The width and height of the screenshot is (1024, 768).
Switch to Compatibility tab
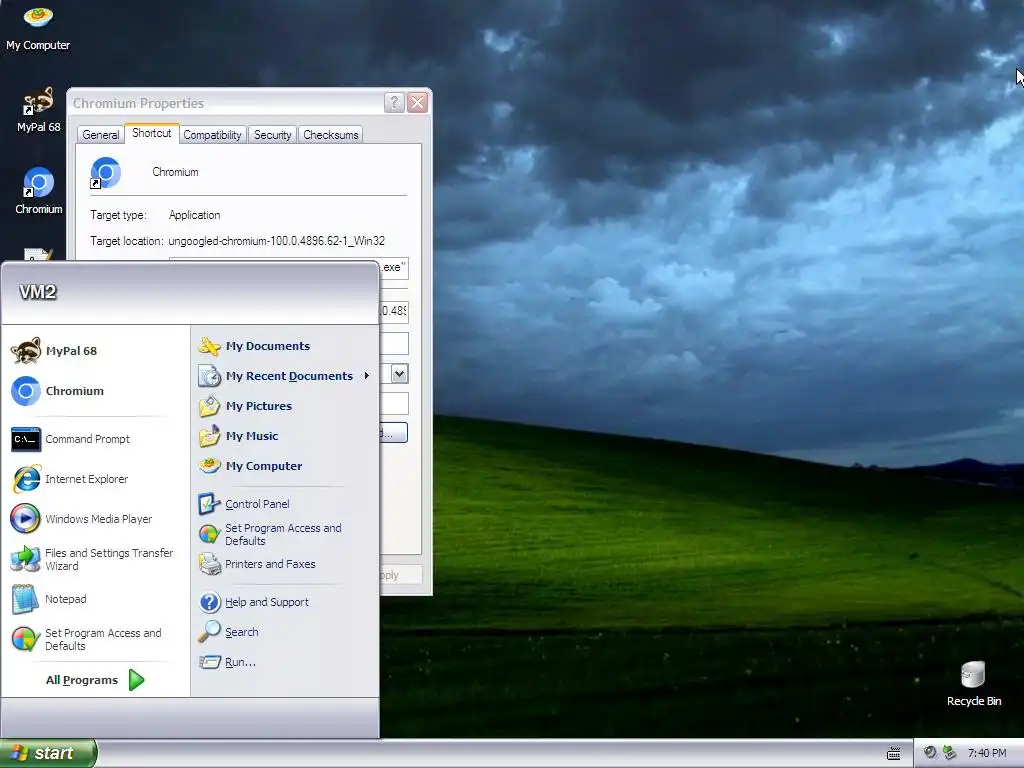(212, 135)
